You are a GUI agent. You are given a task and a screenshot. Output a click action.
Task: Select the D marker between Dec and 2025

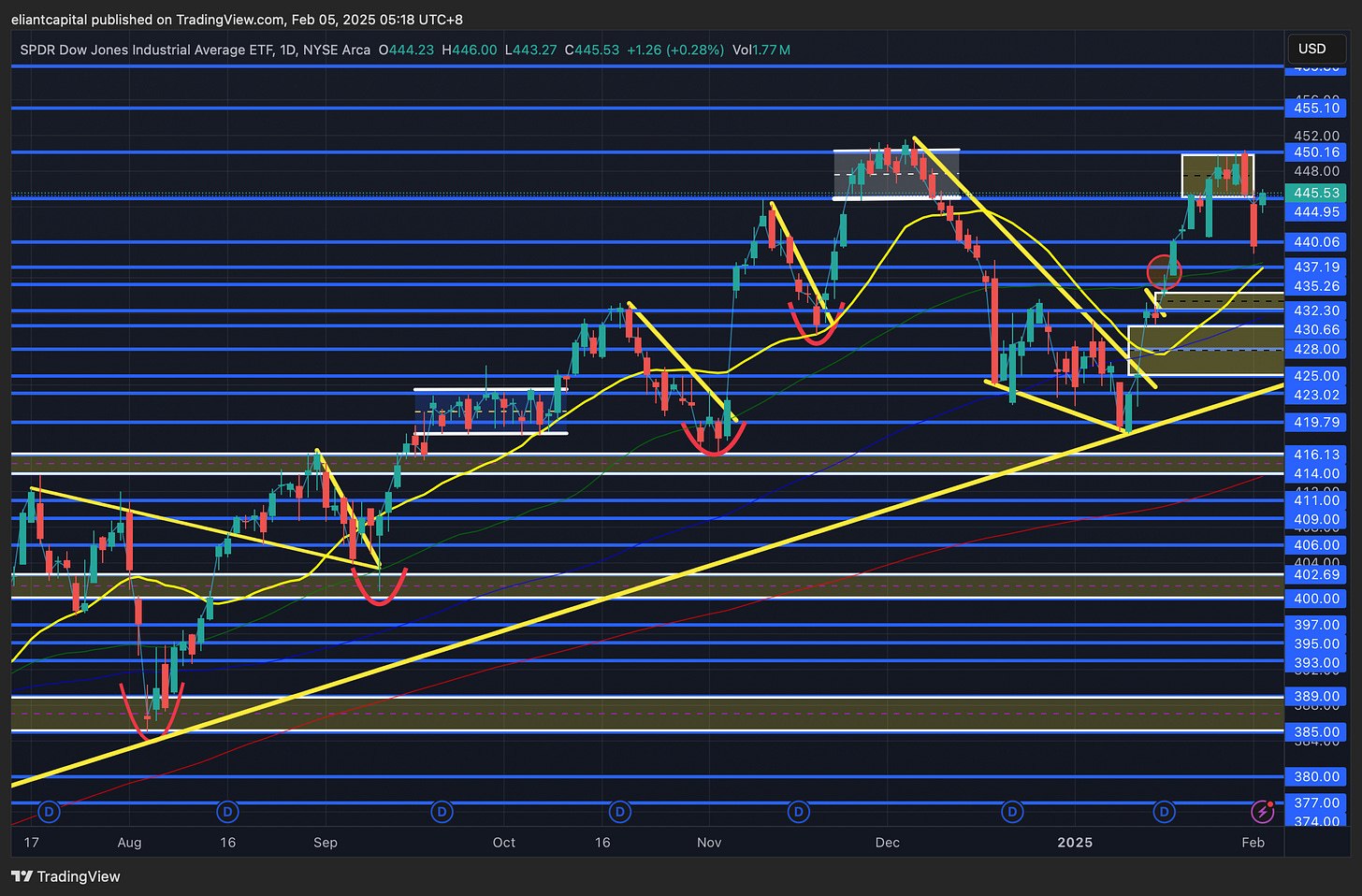[1012, 812]
